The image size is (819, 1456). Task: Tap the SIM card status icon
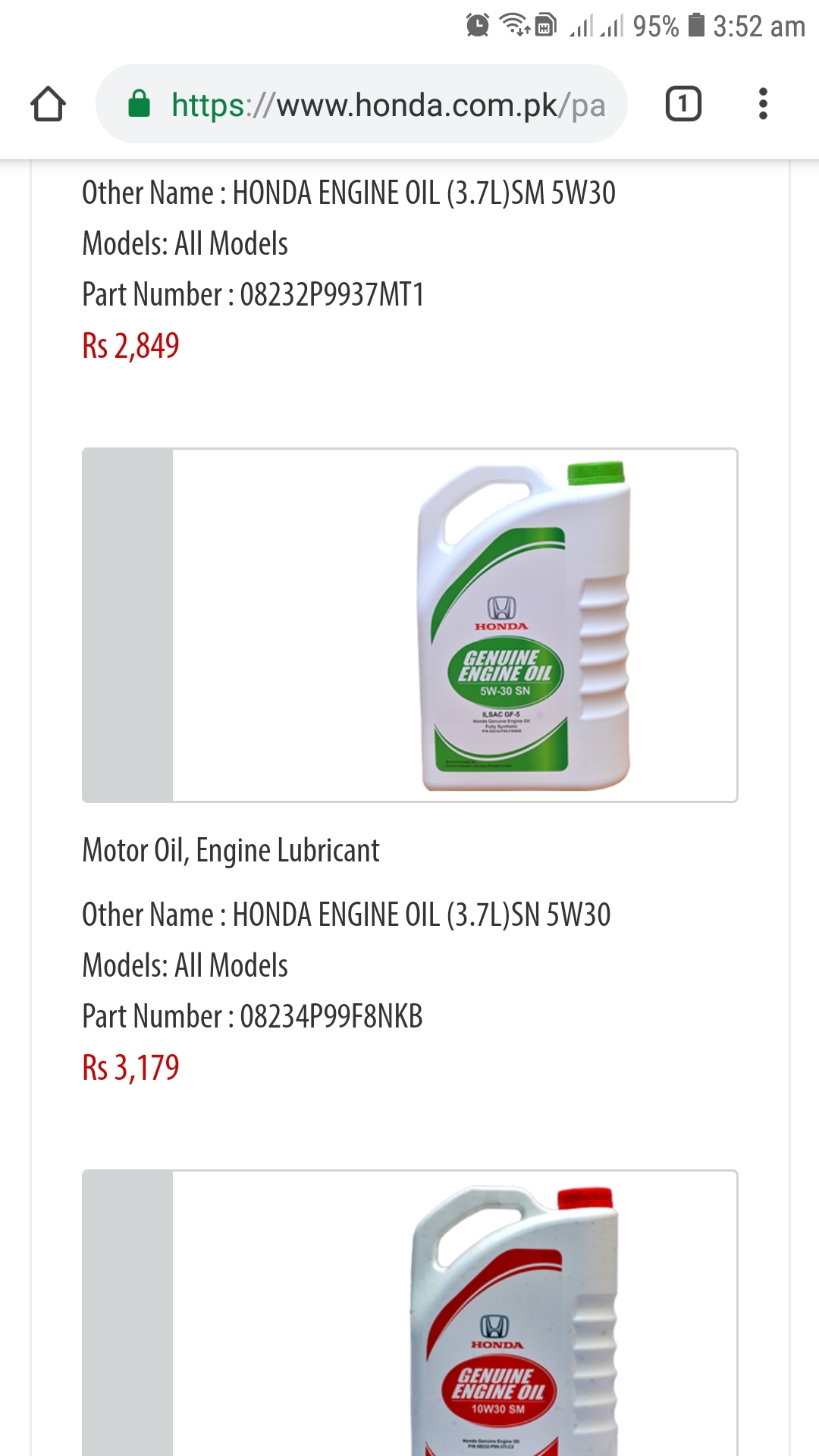pos(545,25)
